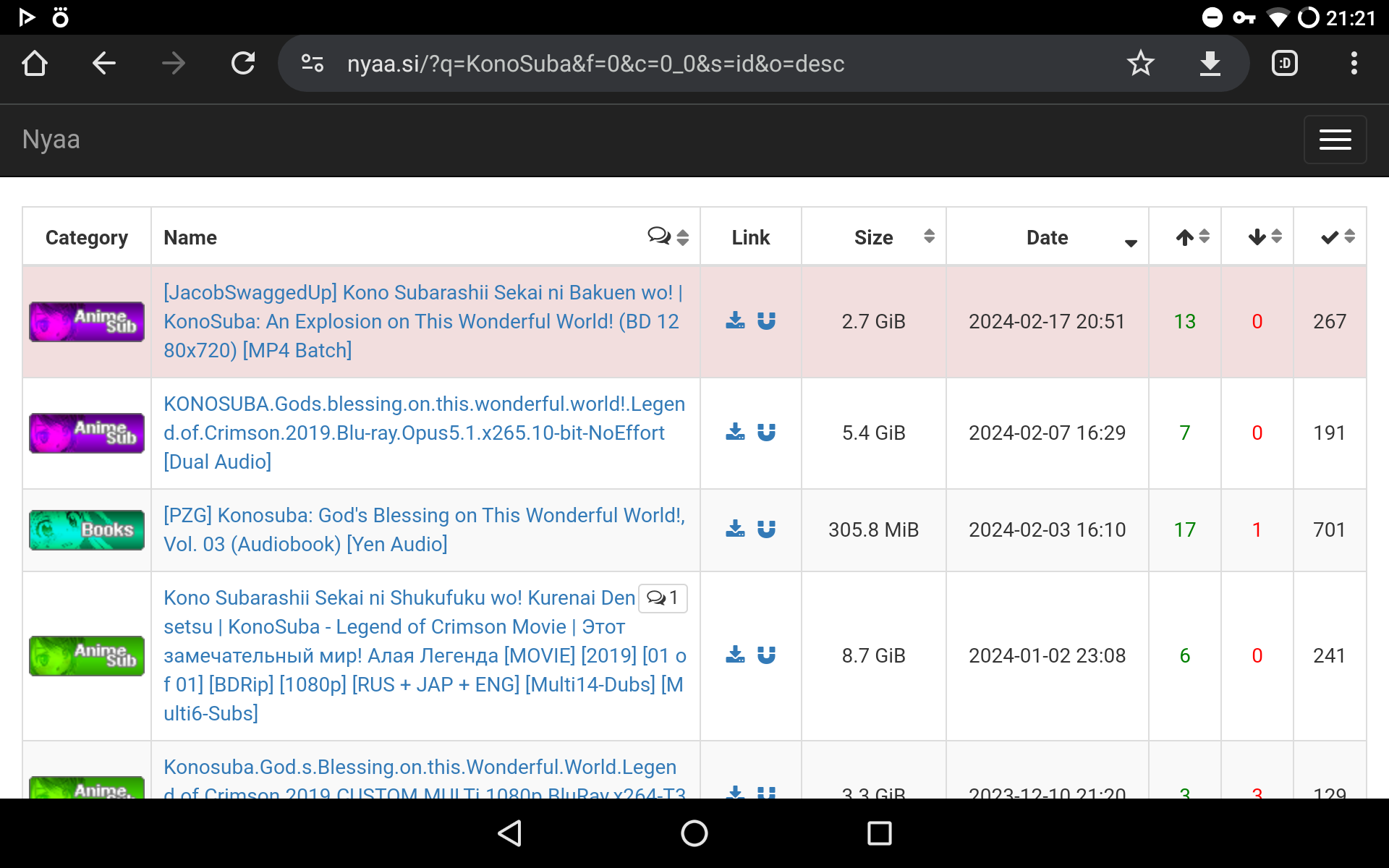This screenshot has width=1389, height=868.
Task: Select completed count 701
Action: click(1330, 529)
